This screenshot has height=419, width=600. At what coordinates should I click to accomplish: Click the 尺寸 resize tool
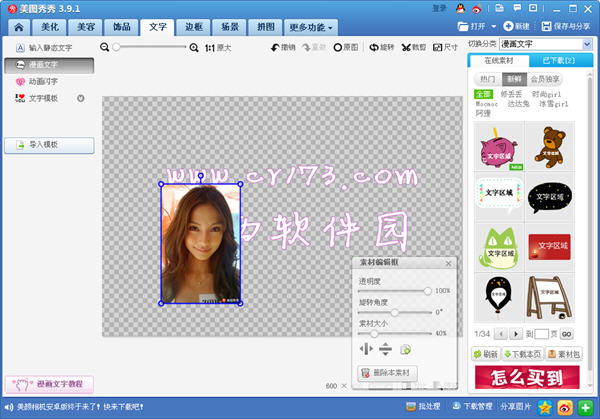click(x=445, y=47)
